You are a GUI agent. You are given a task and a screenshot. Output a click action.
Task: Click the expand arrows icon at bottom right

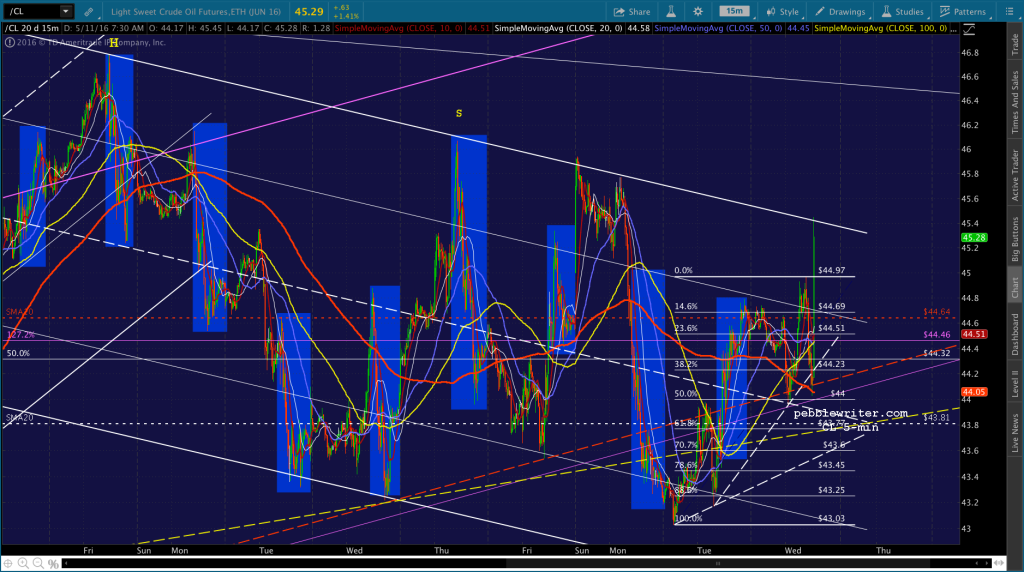coord(999,563)
